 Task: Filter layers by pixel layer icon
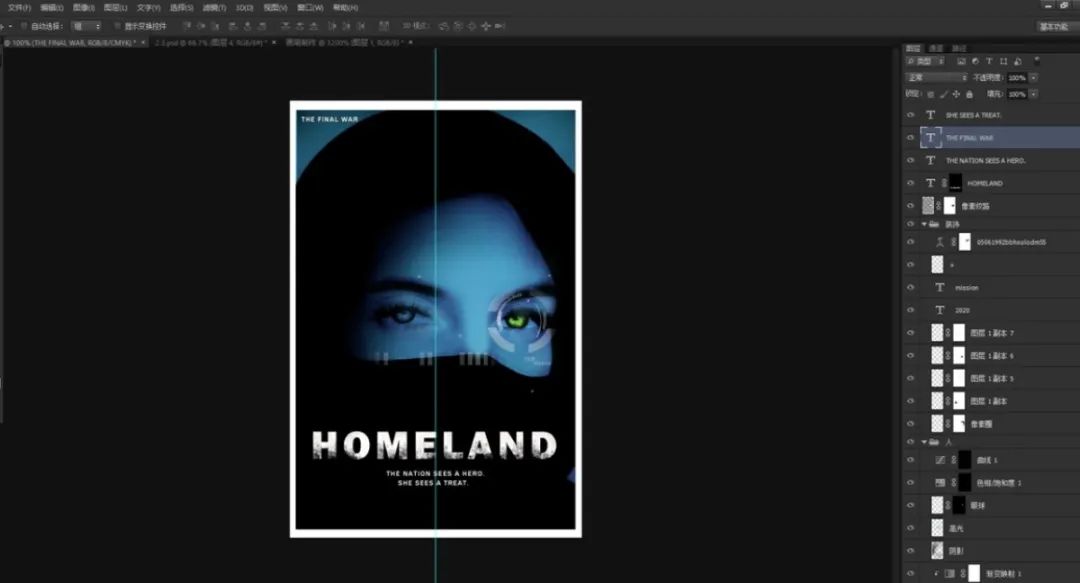pos(961,61)
